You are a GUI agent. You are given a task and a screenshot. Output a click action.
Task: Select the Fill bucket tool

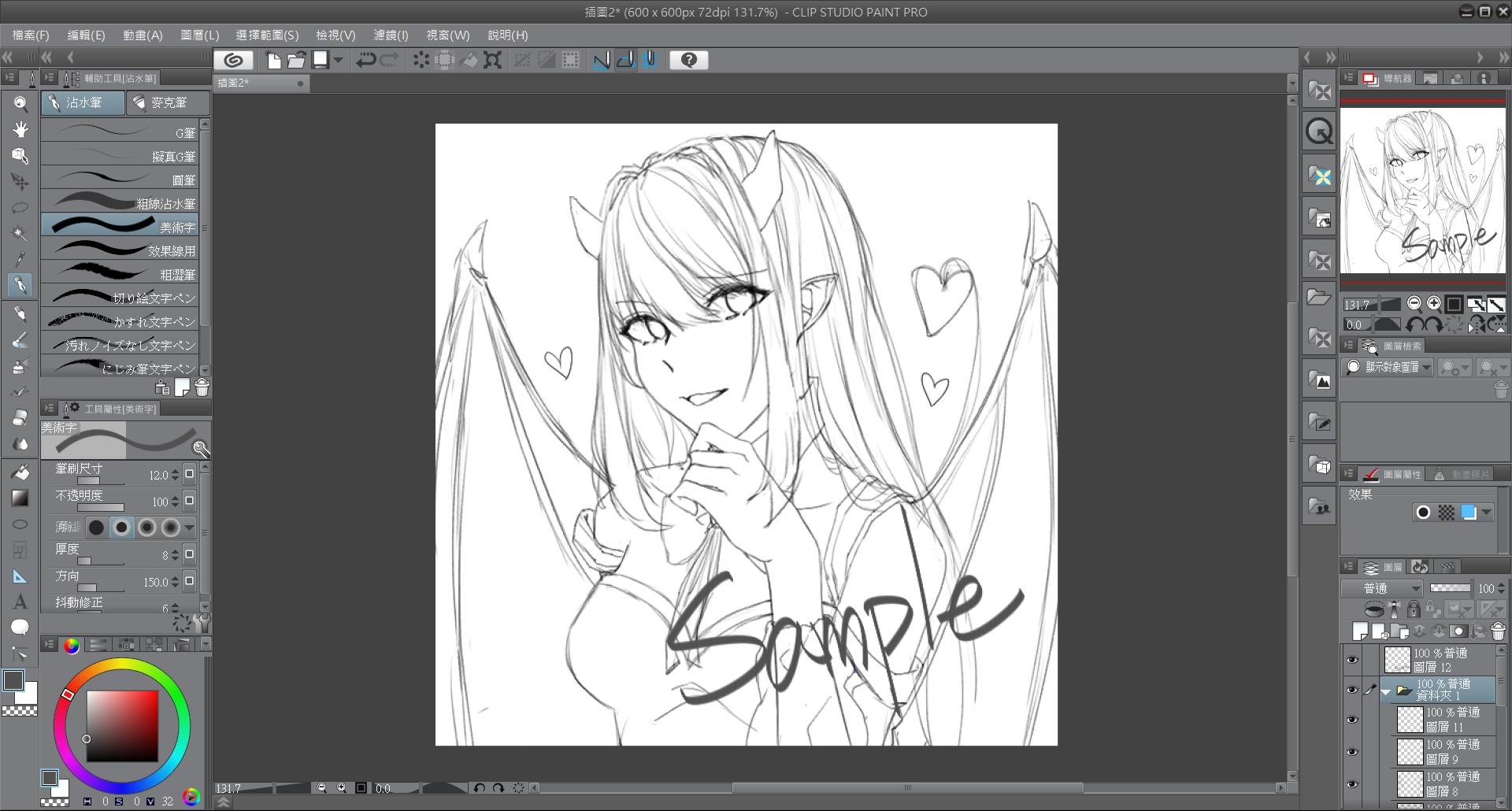tap(20, 472)
